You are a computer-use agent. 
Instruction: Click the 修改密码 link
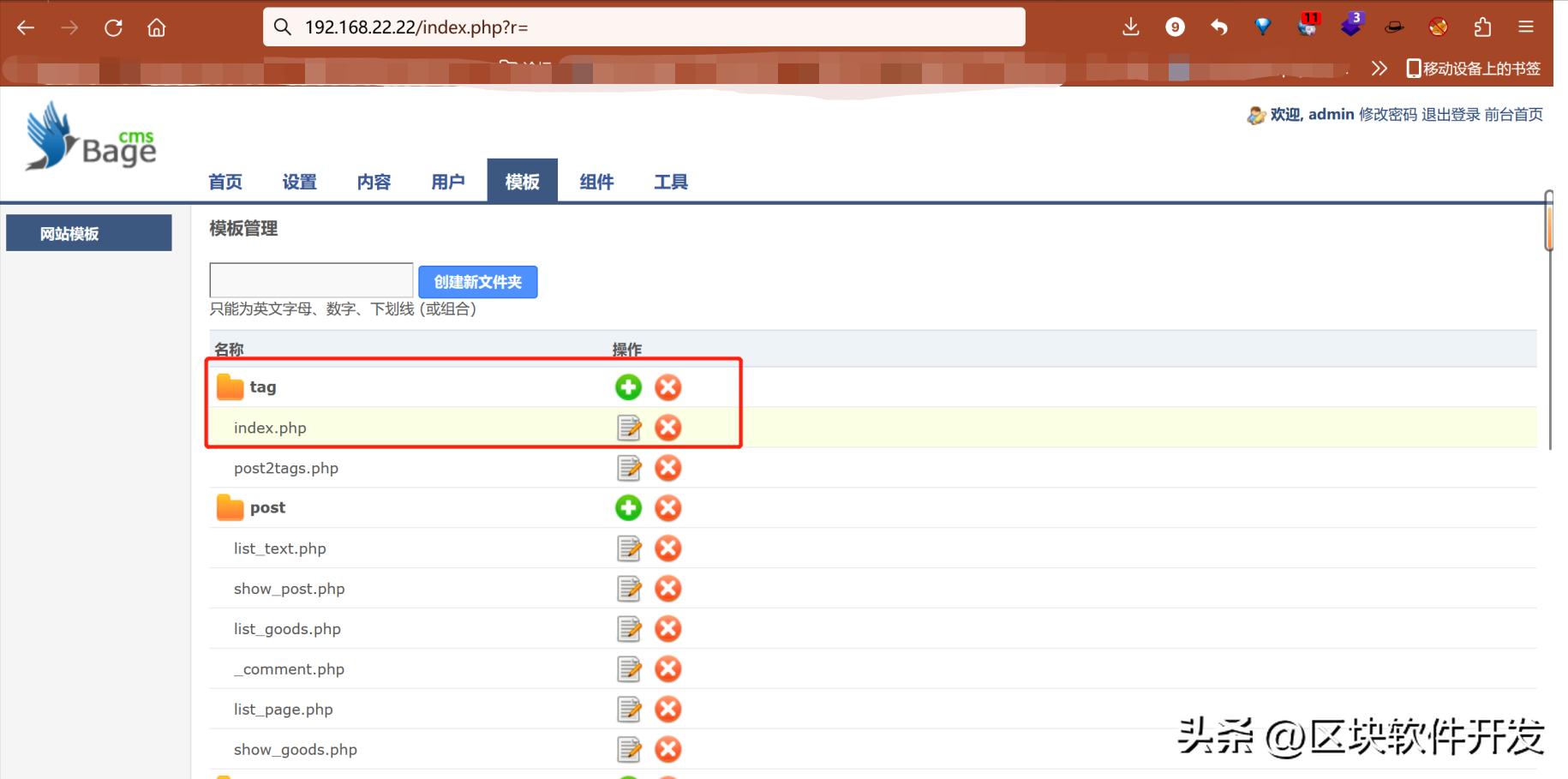click(x=1388, y=115)
